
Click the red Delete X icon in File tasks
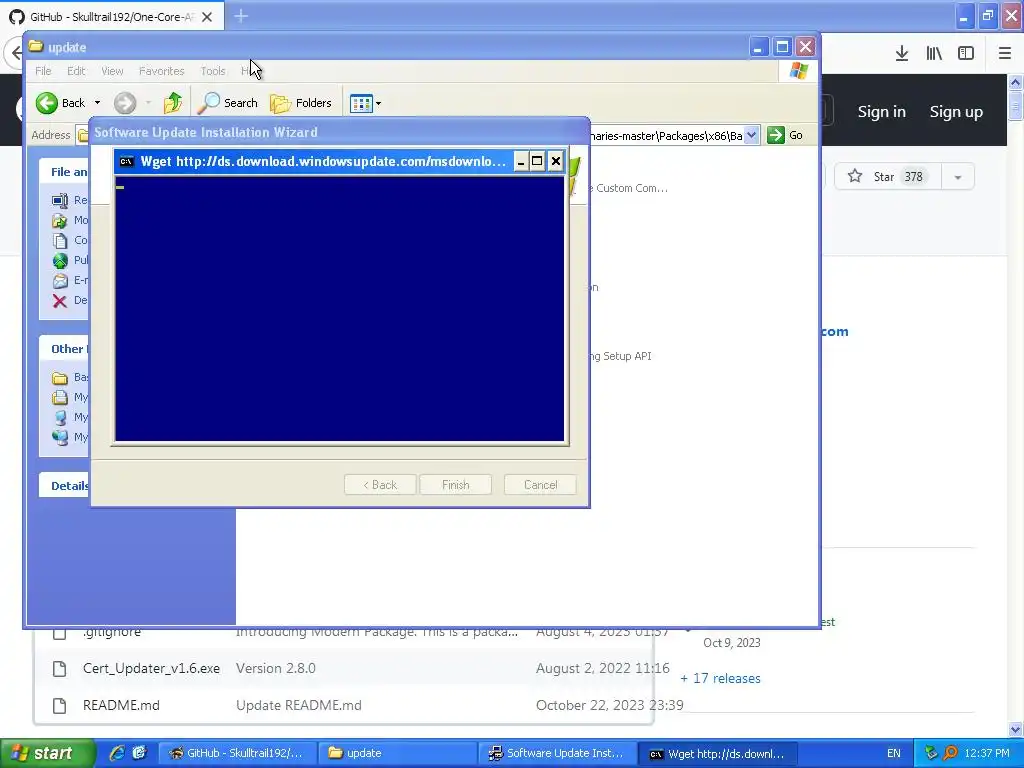pyautogui.click(x=60, y=300)
